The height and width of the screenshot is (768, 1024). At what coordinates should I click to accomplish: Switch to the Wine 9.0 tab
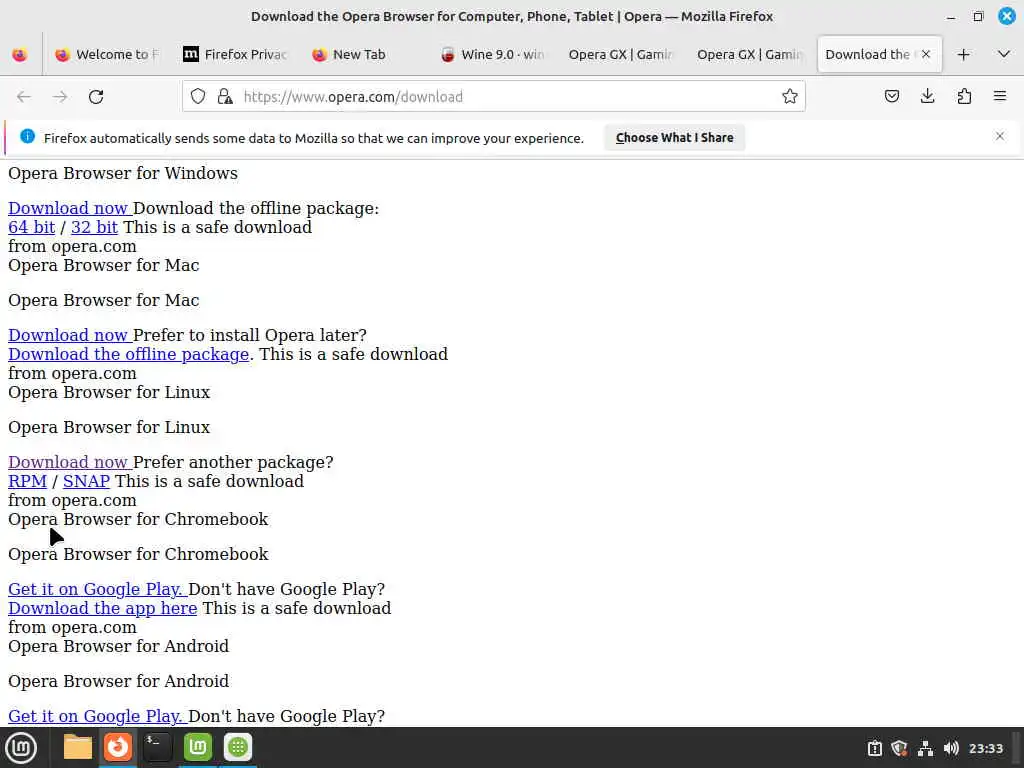click(492, 55)
